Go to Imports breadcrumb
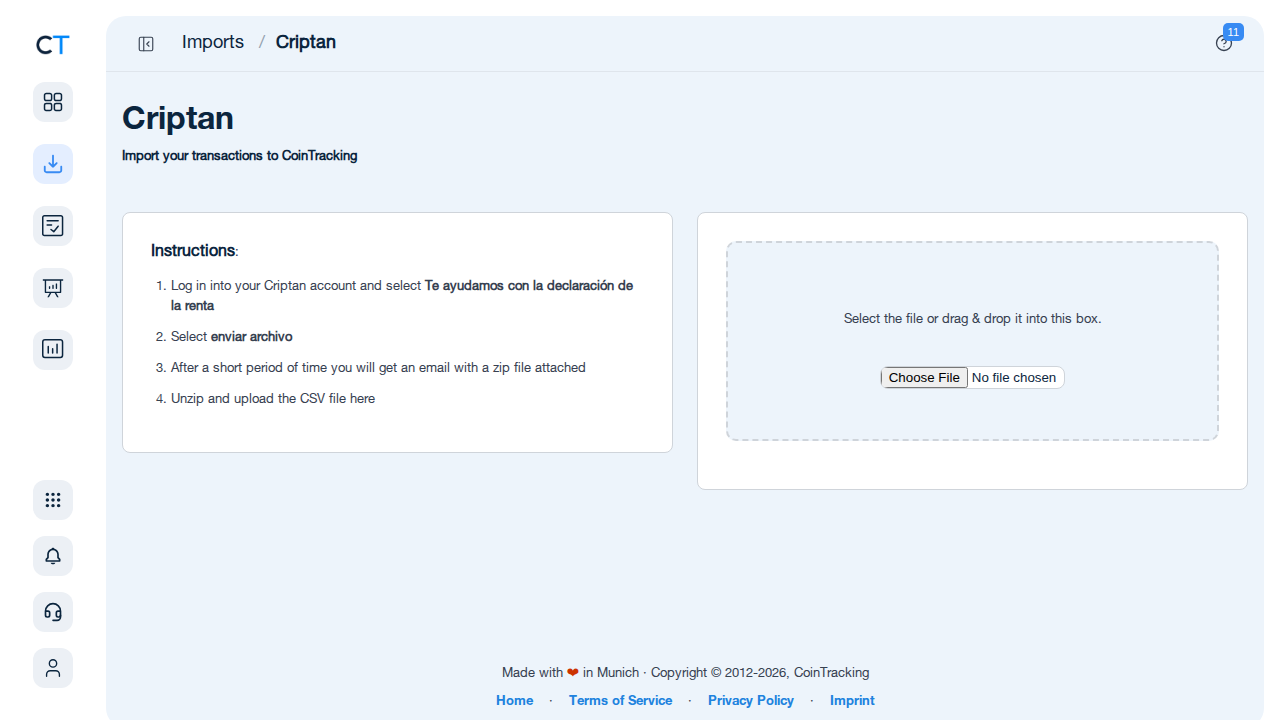 click(213, 42)
